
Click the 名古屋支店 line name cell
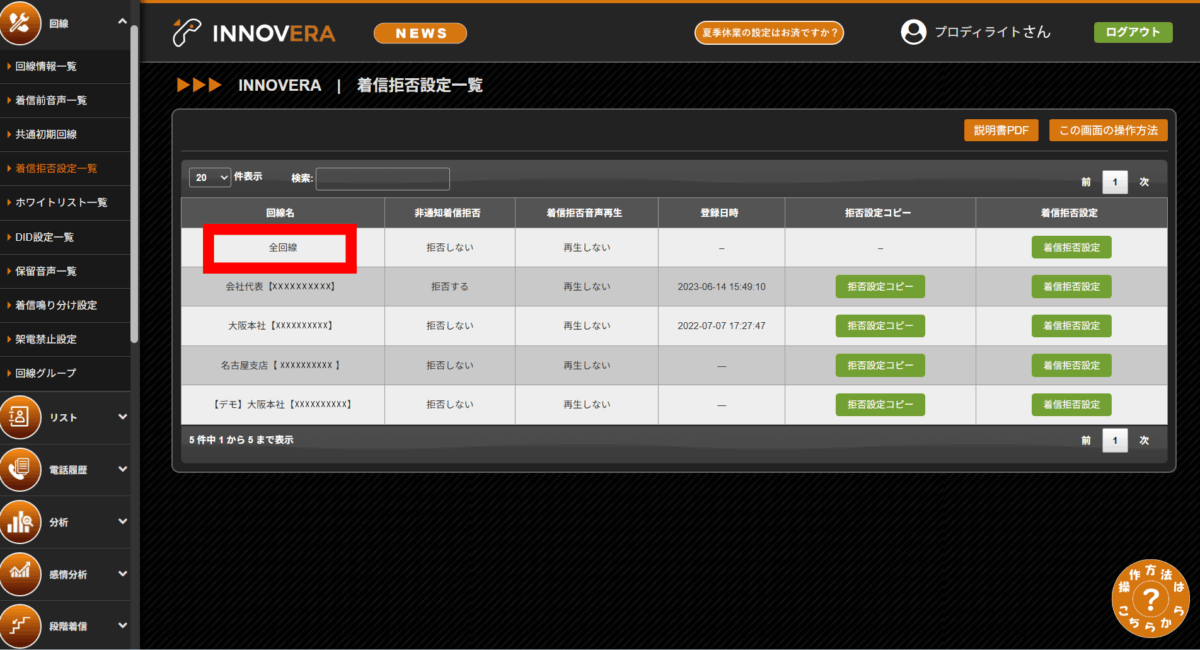click(283, 365)
